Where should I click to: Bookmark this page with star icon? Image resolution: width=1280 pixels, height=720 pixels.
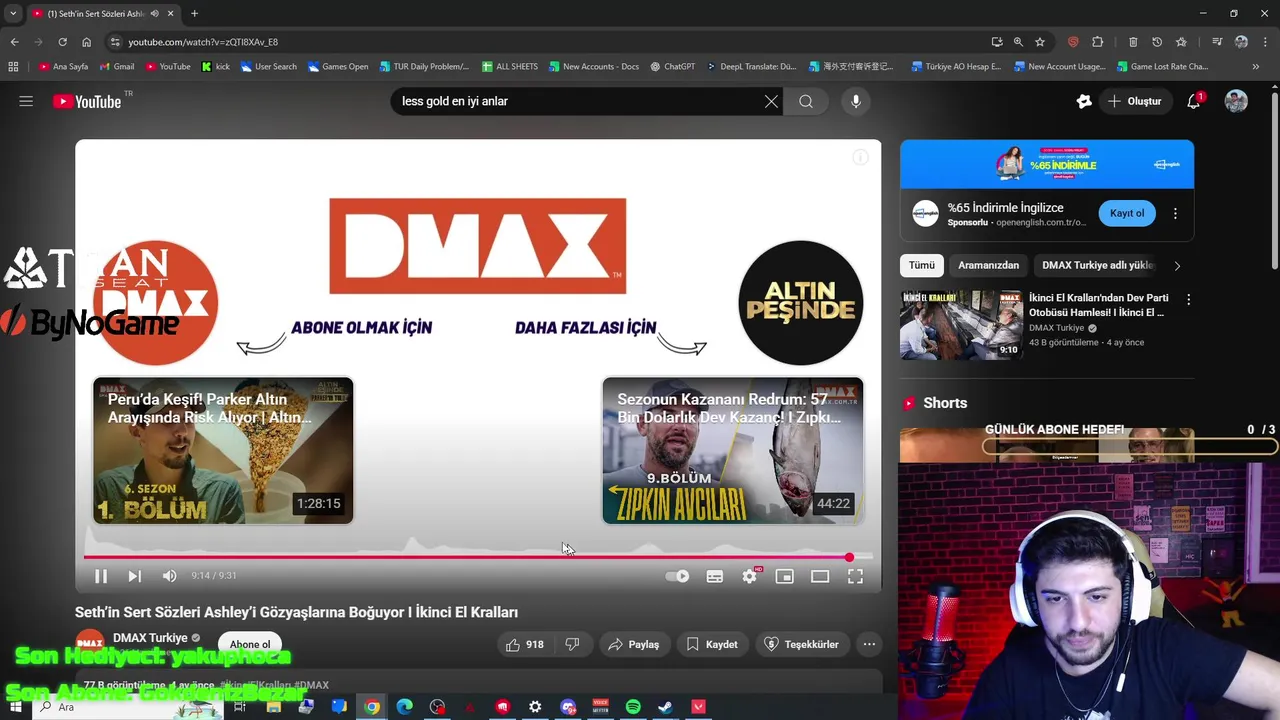(x=1040, y=42)
